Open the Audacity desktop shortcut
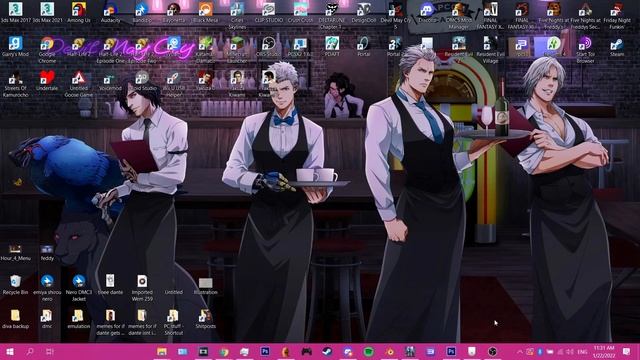 [x=110, y=12]
